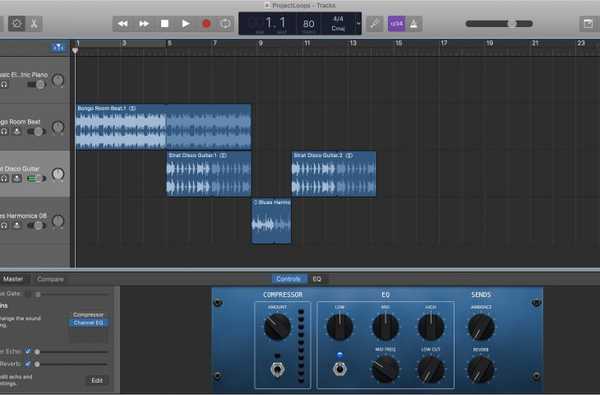The width and height of the screenshot is (600, 395).
Task: Click the red Record button
Action: tap(206, 24)
